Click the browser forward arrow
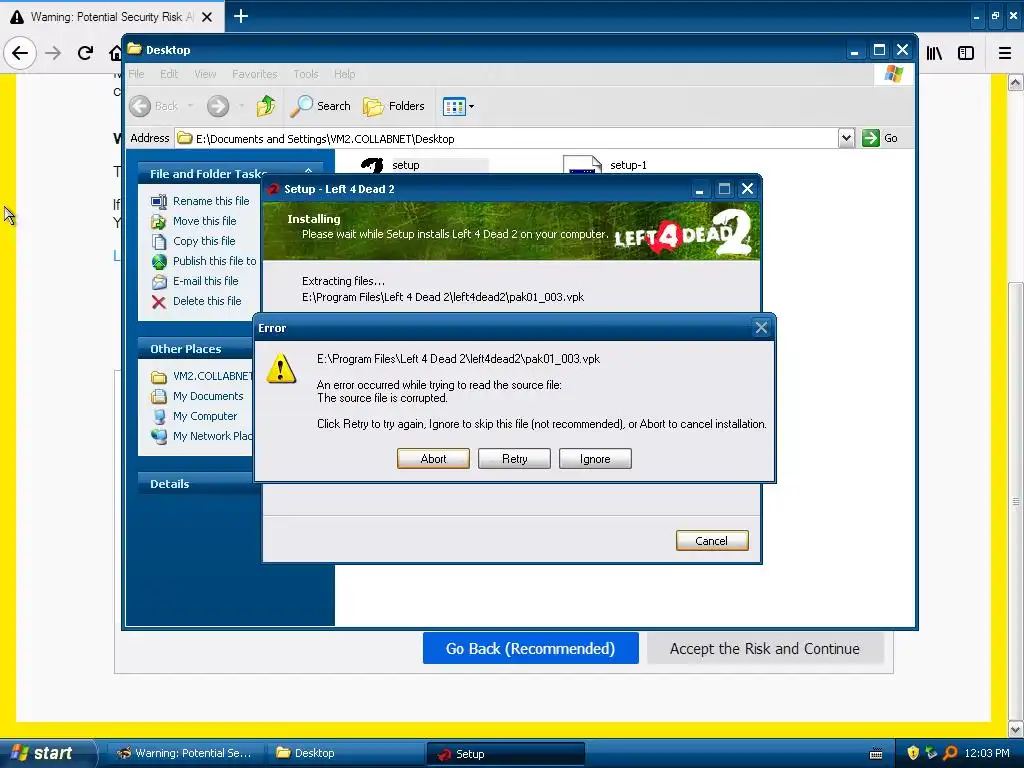Image resolution: width=1024 pixels, height=768 pixels. (53, 53)
